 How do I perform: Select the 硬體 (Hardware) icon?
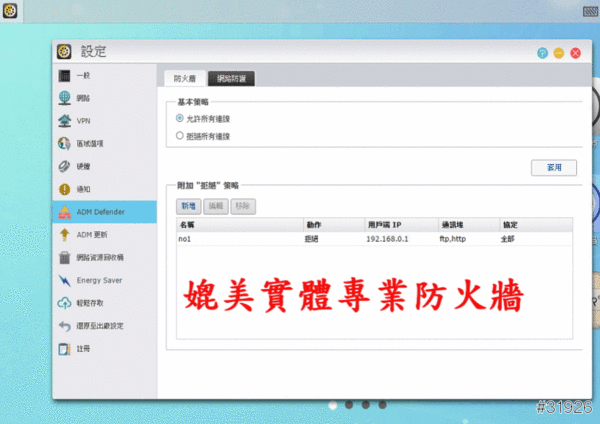64,166
